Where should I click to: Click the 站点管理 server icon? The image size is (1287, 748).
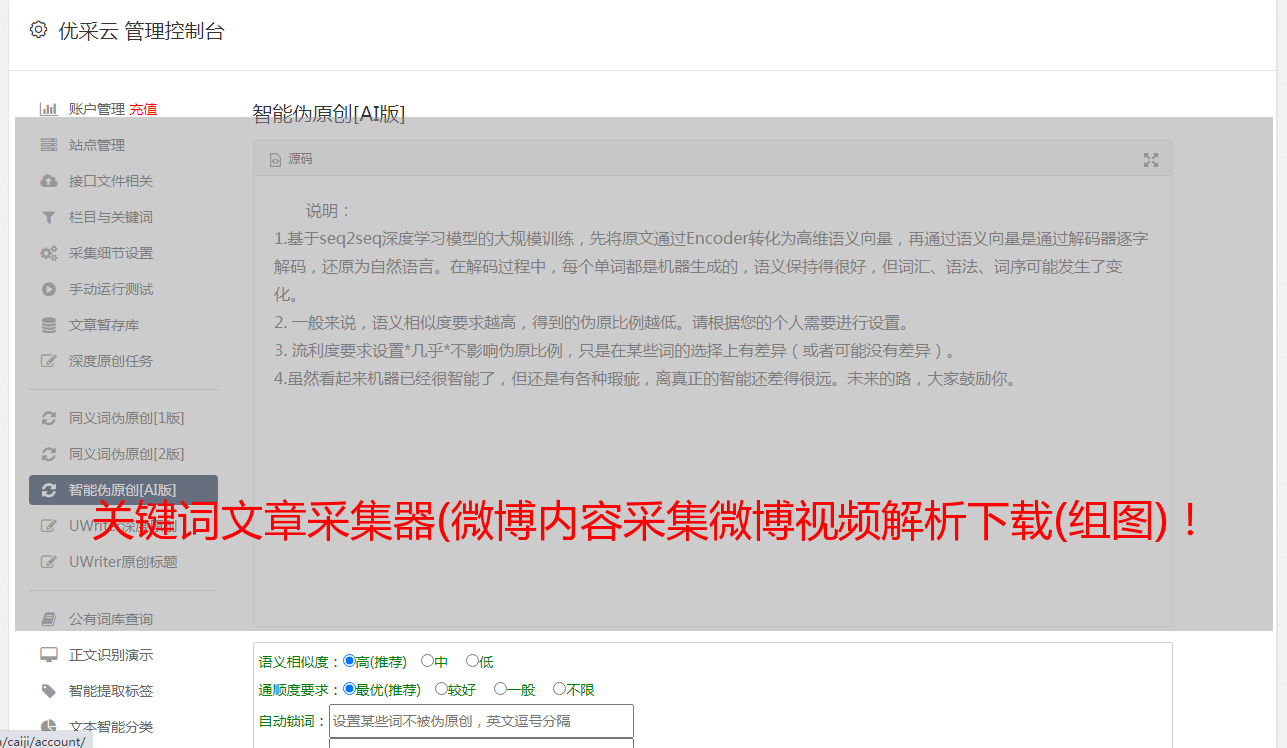coord(48,145)
